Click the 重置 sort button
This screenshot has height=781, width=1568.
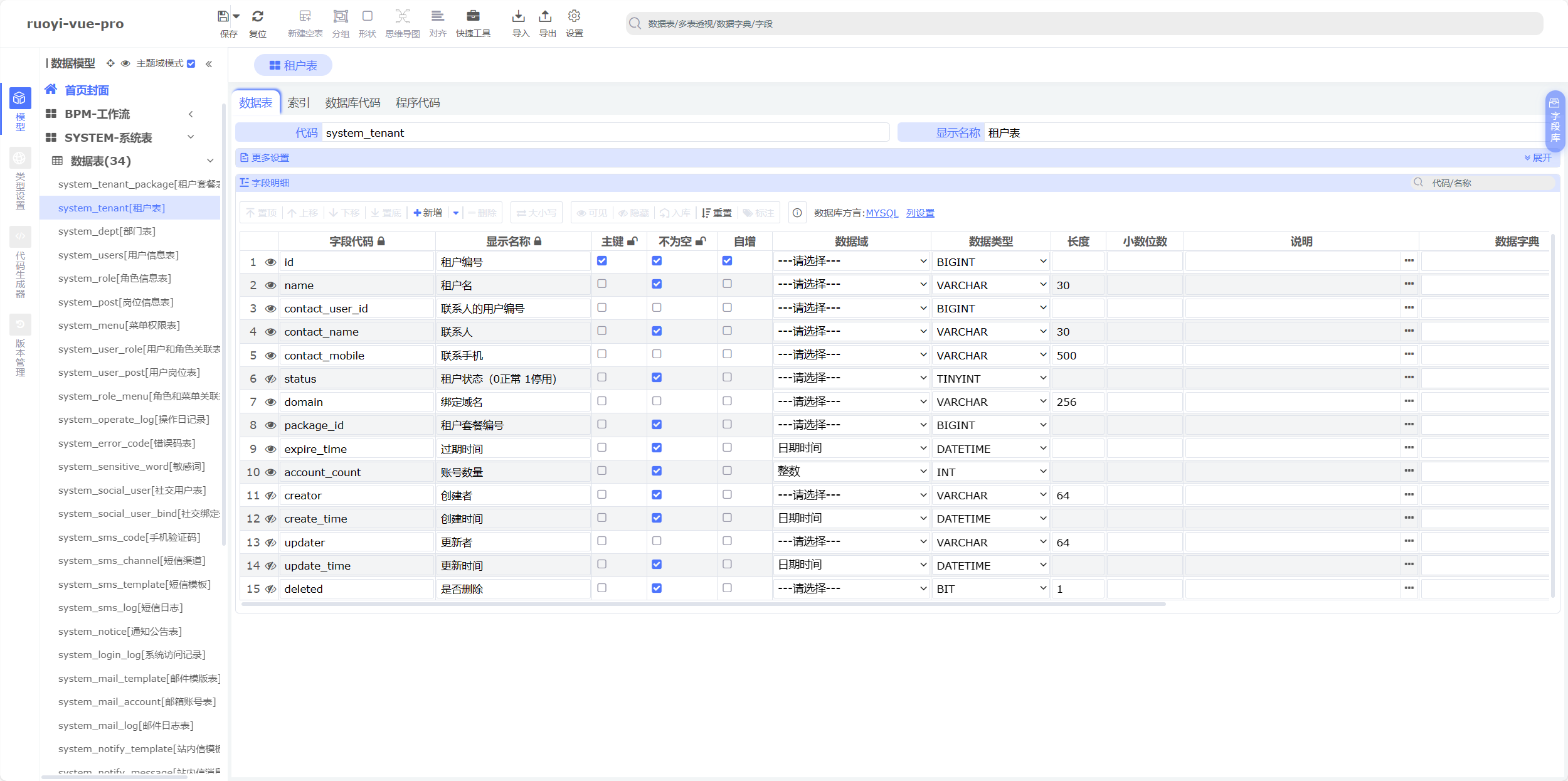click(x=717, y=213)
